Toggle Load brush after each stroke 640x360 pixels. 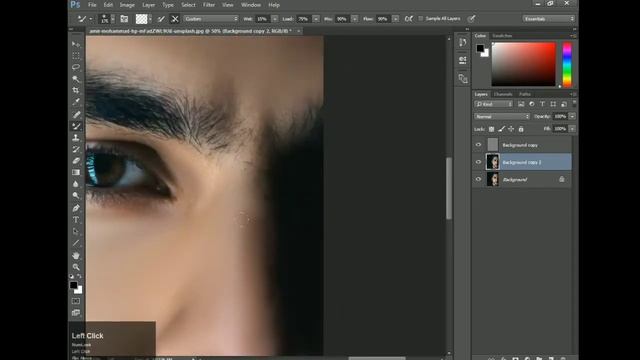(161, 19)
